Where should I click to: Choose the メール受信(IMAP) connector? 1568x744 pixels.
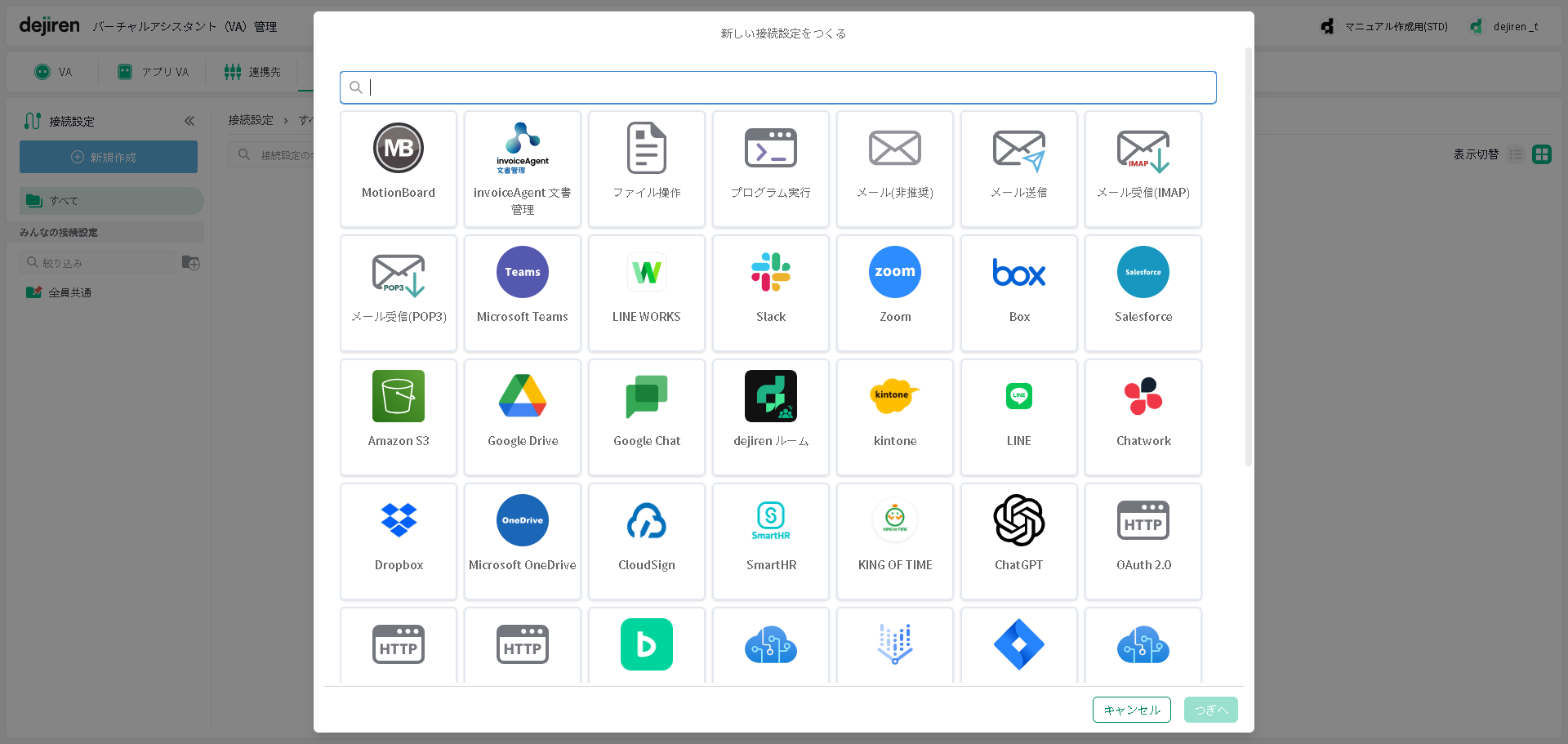tap(1143, 169)
